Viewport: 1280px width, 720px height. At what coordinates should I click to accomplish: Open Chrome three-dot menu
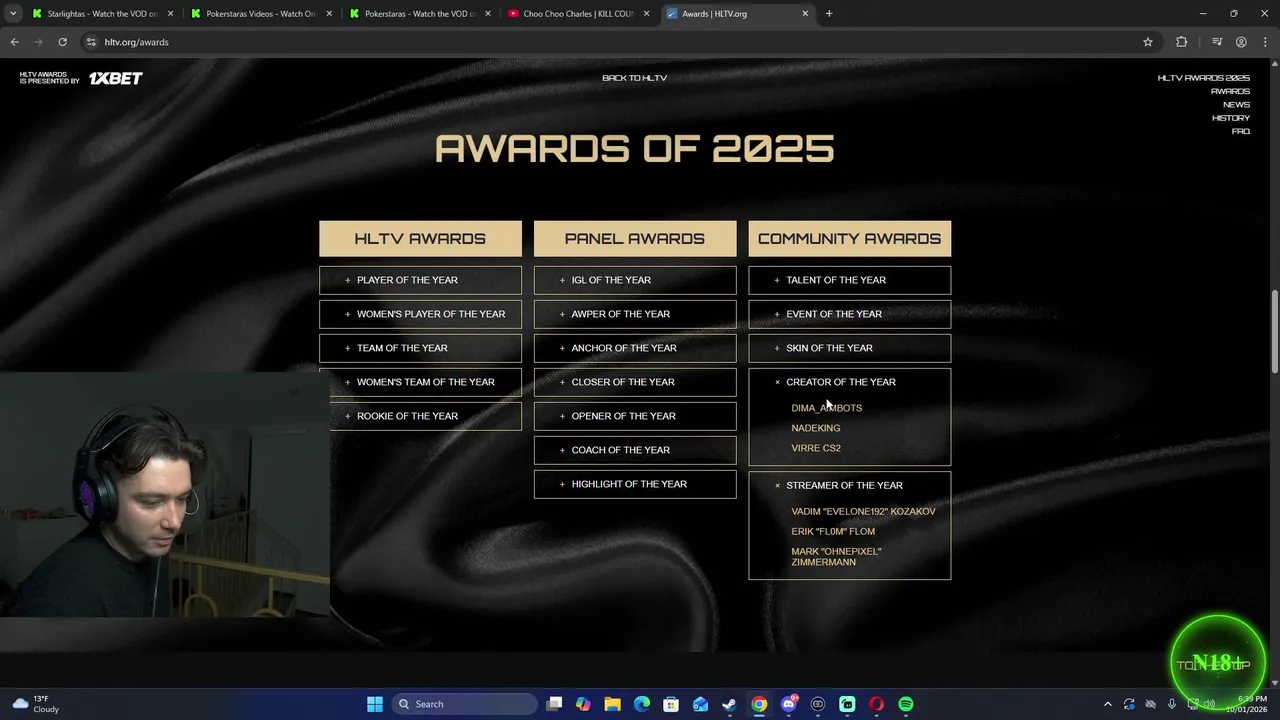pos(1264,42)
